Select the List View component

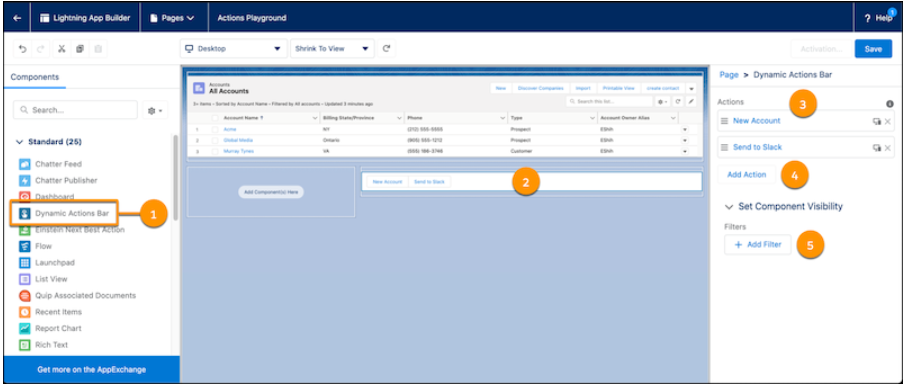[x=43, y=279]
